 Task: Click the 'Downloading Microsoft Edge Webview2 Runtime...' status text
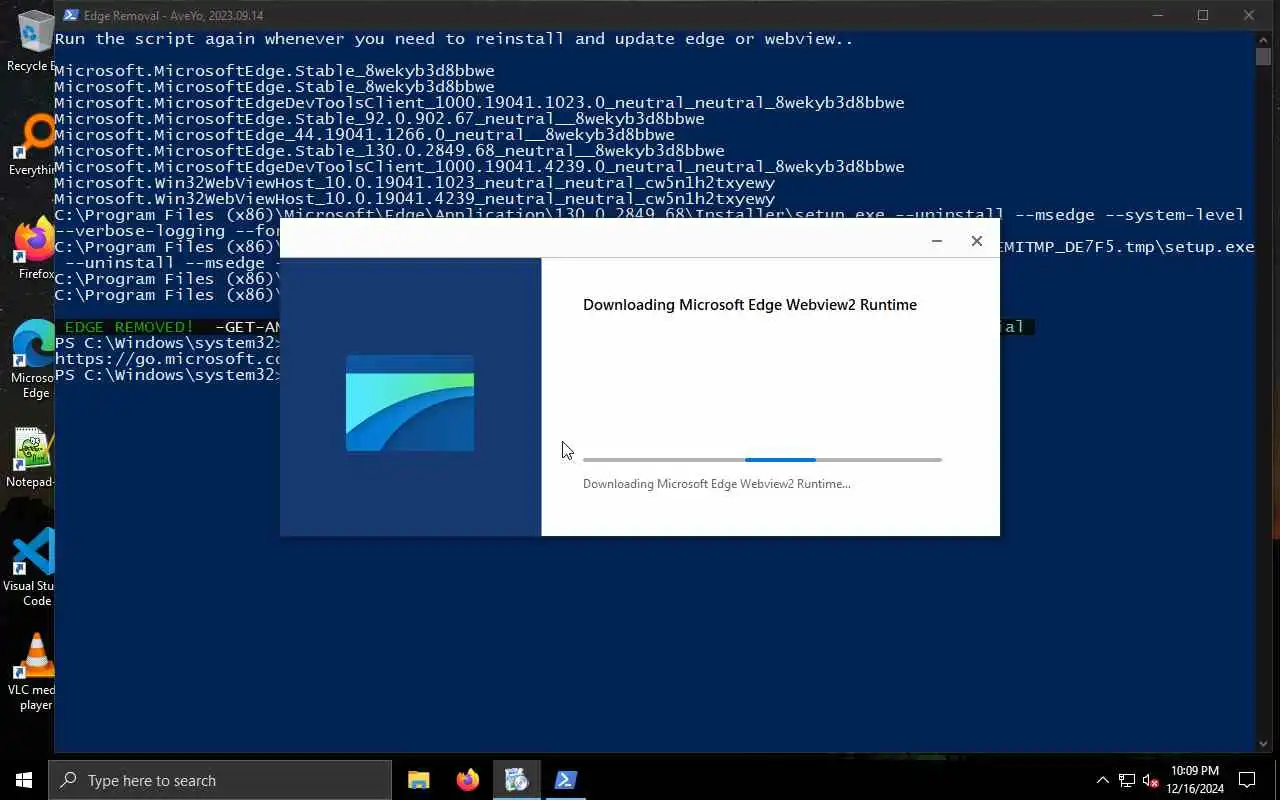[717, 484]
